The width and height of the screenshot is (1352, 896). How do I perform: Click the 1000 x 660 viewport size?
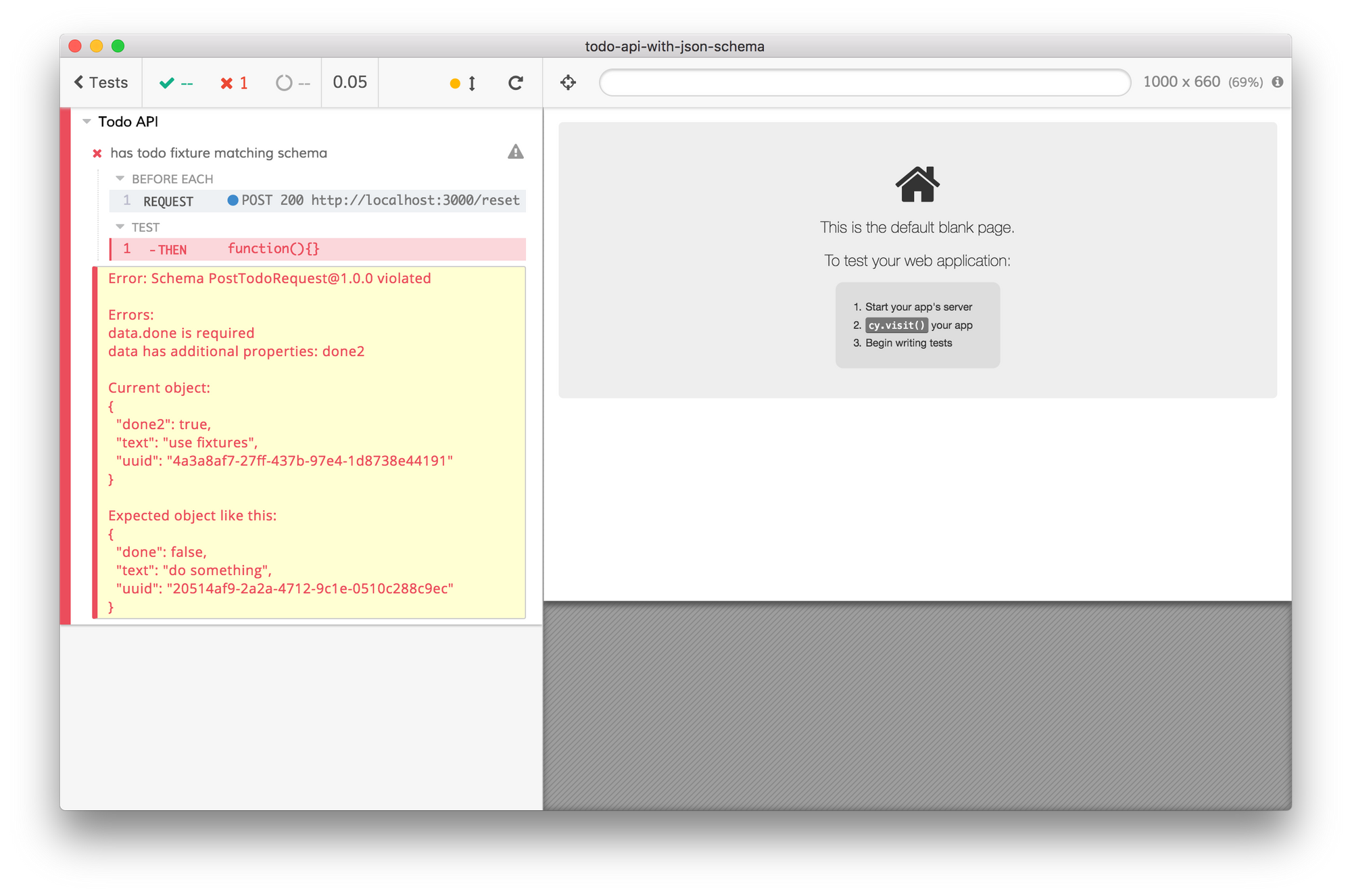[x=1181, y=82]
